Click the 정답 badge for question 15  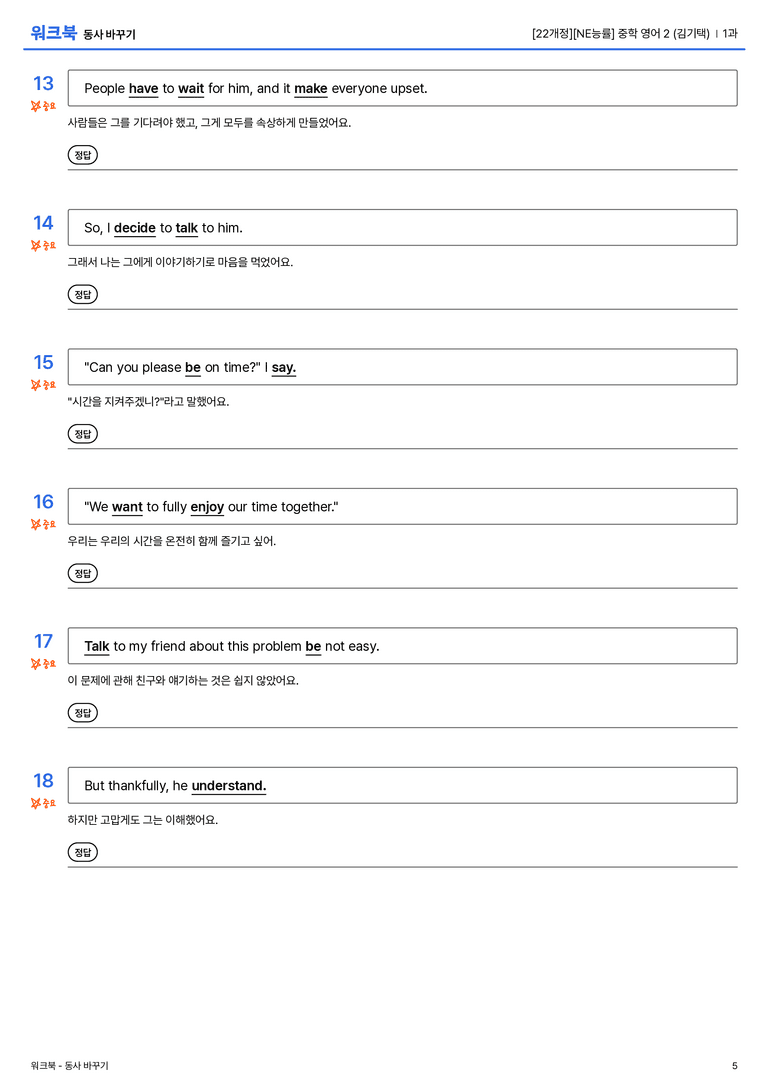(82, 434)
